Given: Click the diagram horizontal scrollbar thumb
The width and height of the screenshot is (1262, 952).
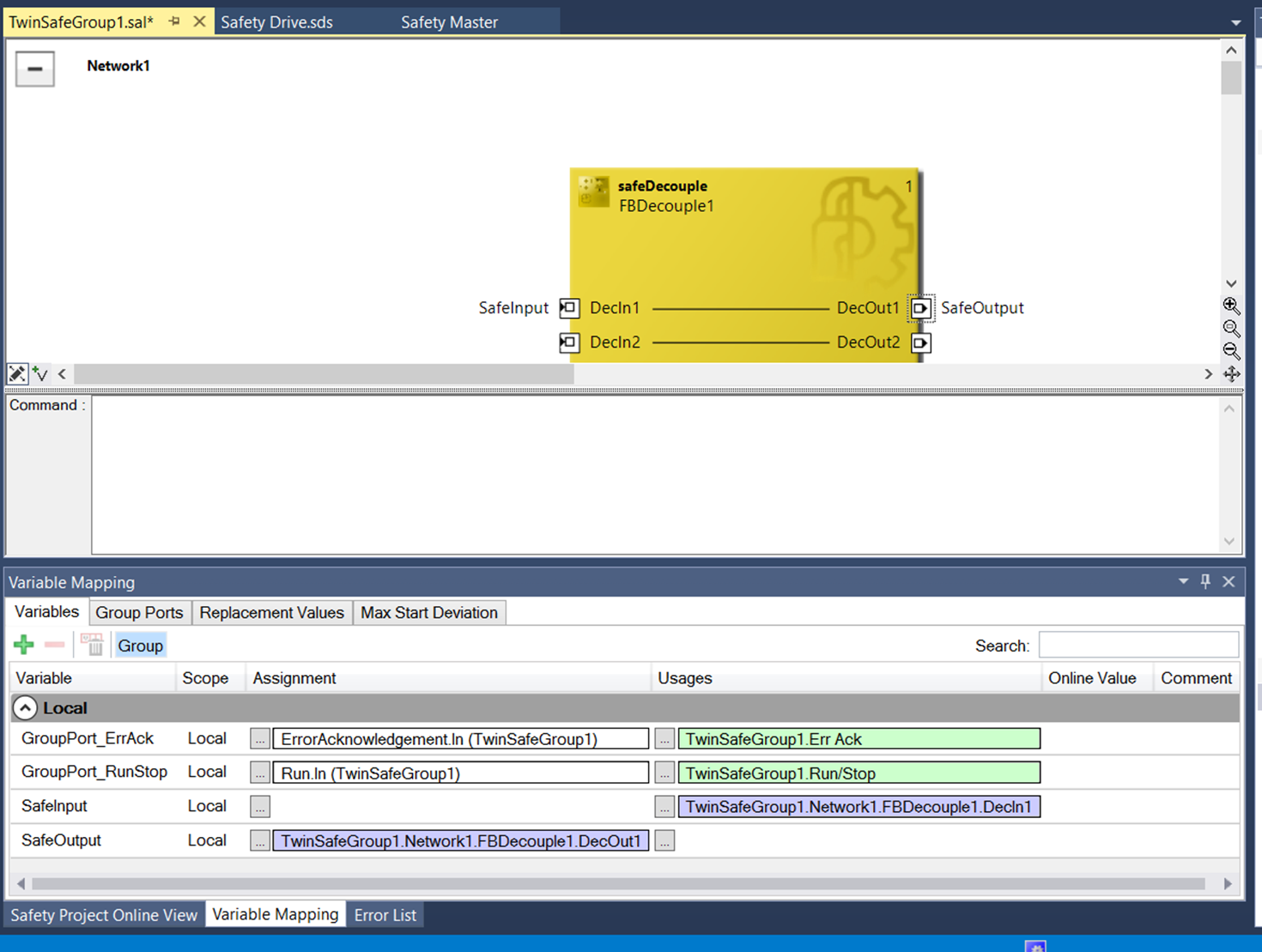Looking at the screenshot, I should [324, 374].
